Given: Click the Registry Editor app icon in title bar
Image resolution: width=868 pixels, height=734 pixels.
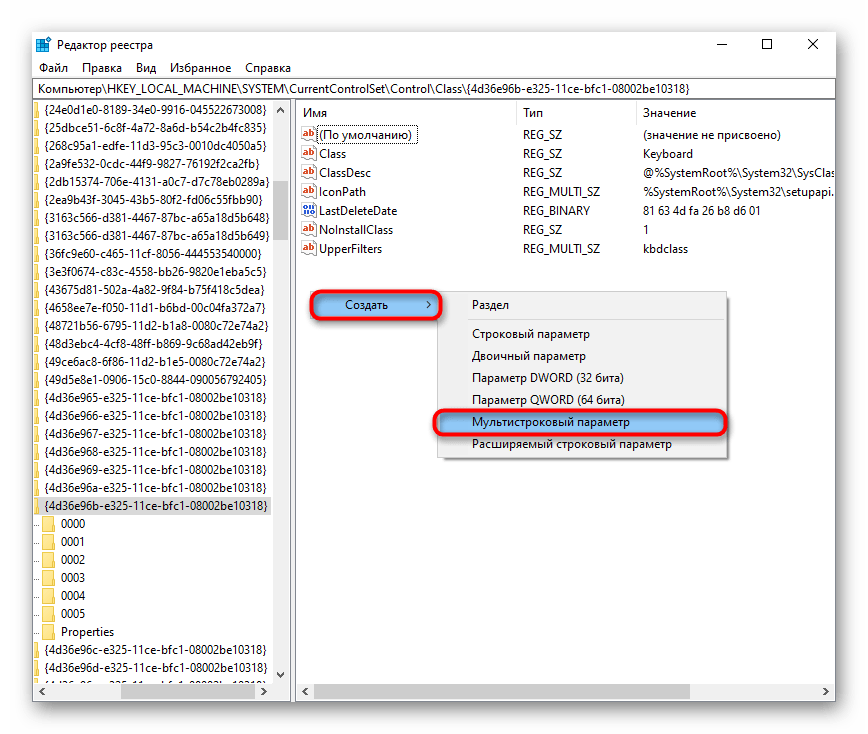Looking at the screenshot, I should click(x=44, y=45).
